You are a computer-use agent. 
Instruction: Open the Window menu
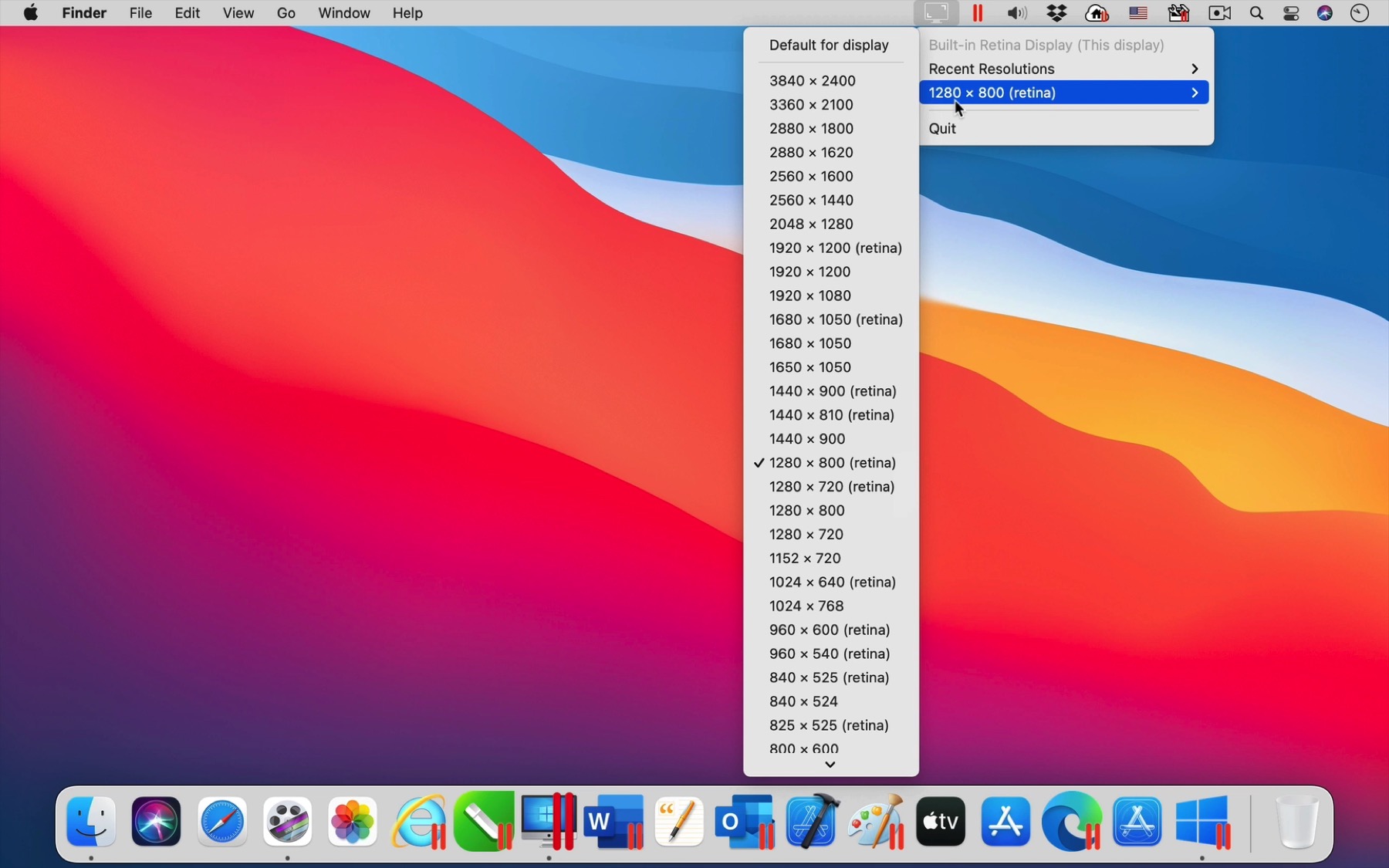(343, 12)
